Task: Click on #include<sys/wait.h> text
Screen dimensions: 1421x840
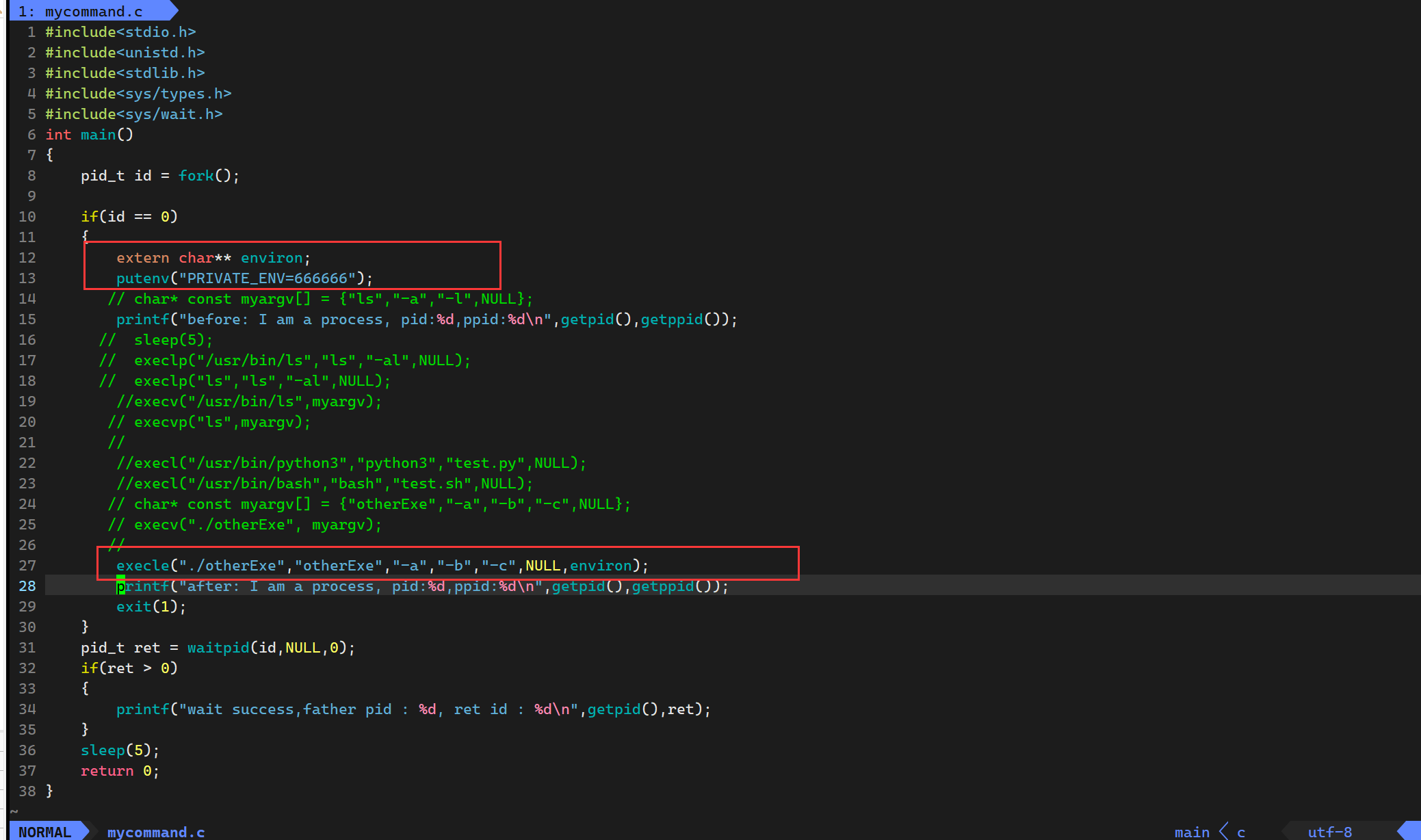Action: coord(134,114)
